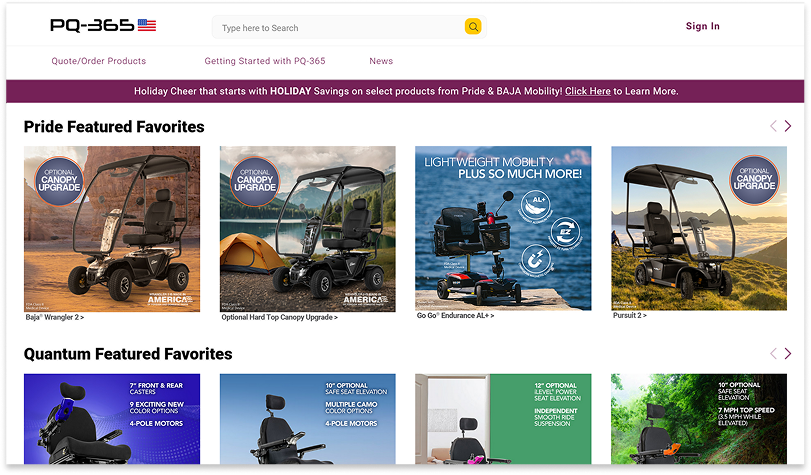Screen dimensions: 811x475
Task: Click the Click Here holiday savings link
Action: click(588, 91)
